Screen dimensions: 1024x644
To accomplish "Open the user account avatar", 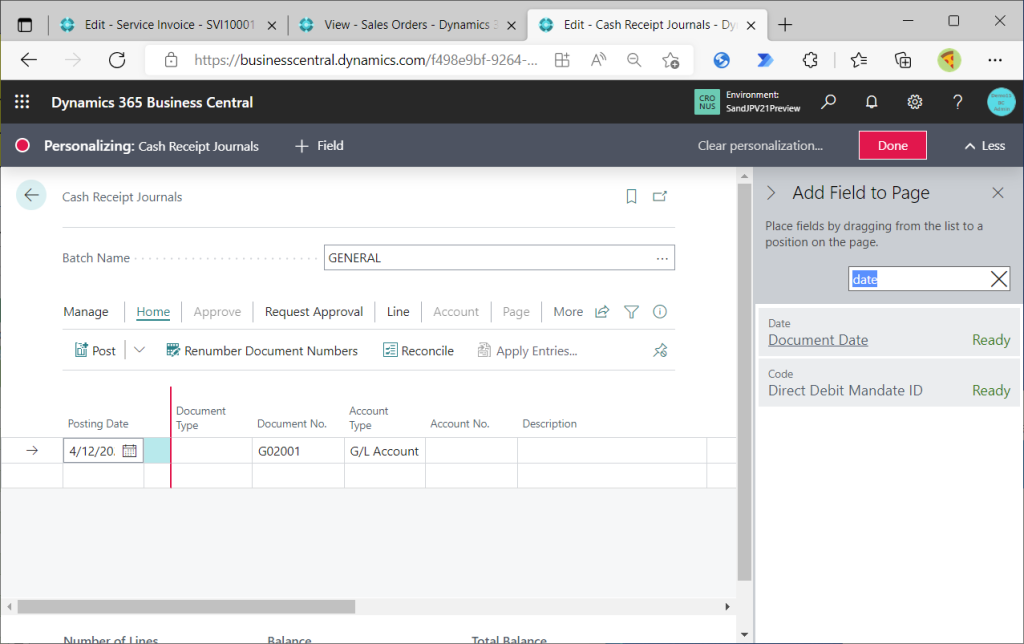I will 1000,102.
